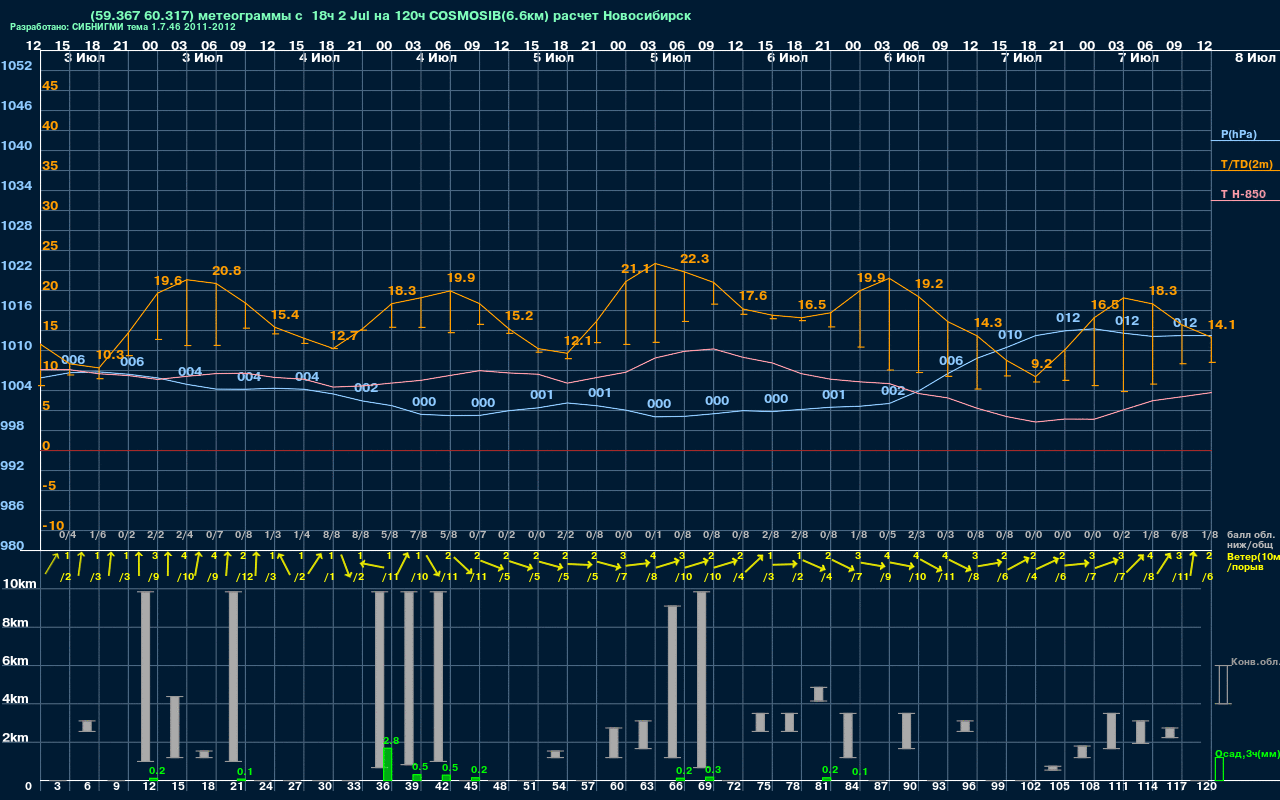Click the 45 temperature axis label

tap(50, 86)
